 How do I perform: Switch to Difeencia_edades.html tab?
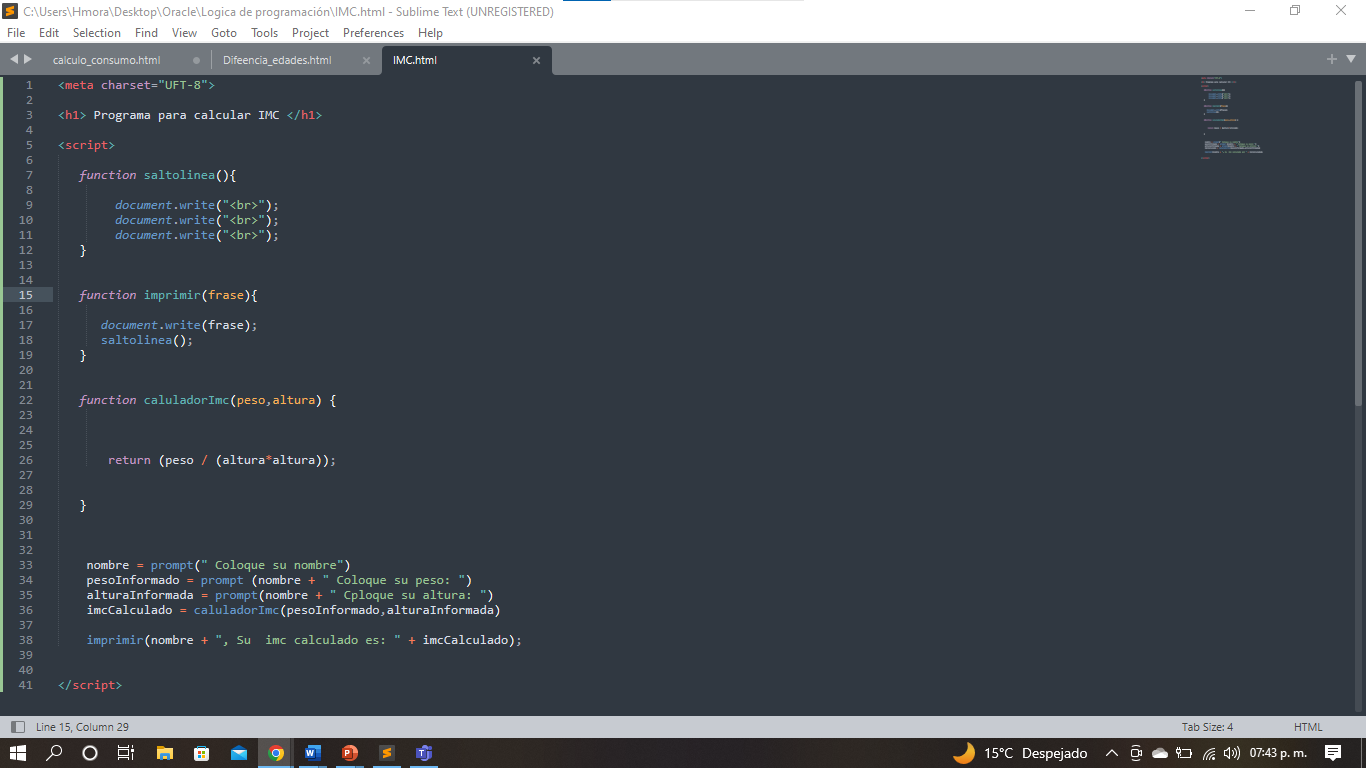[x=277, y=60]
